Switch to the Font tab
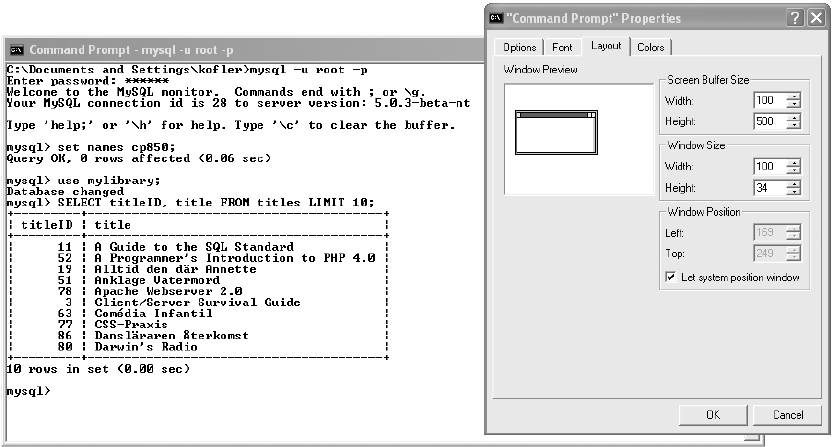833x447 pixels. 562,47
